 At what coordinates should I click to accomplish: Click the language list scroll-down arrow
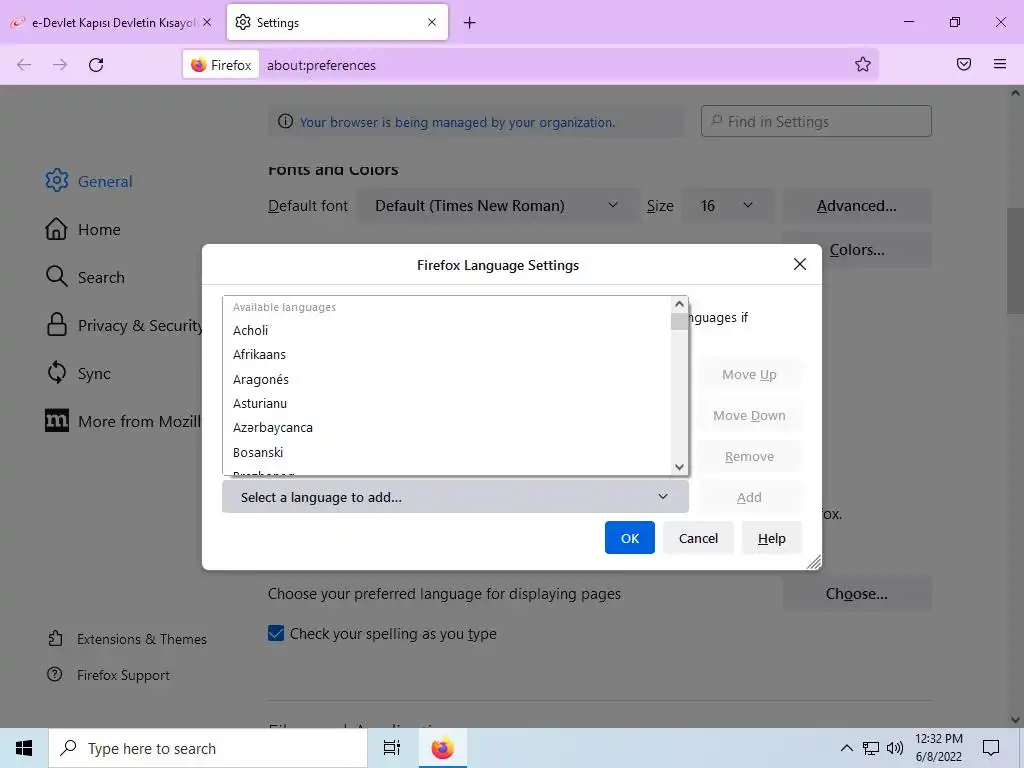[x=679, y=467]
